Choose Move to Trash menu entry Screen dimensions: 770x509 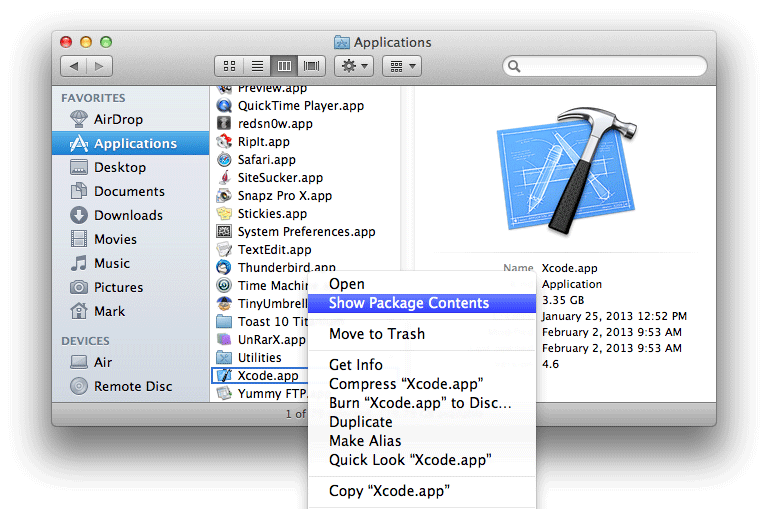377,334
